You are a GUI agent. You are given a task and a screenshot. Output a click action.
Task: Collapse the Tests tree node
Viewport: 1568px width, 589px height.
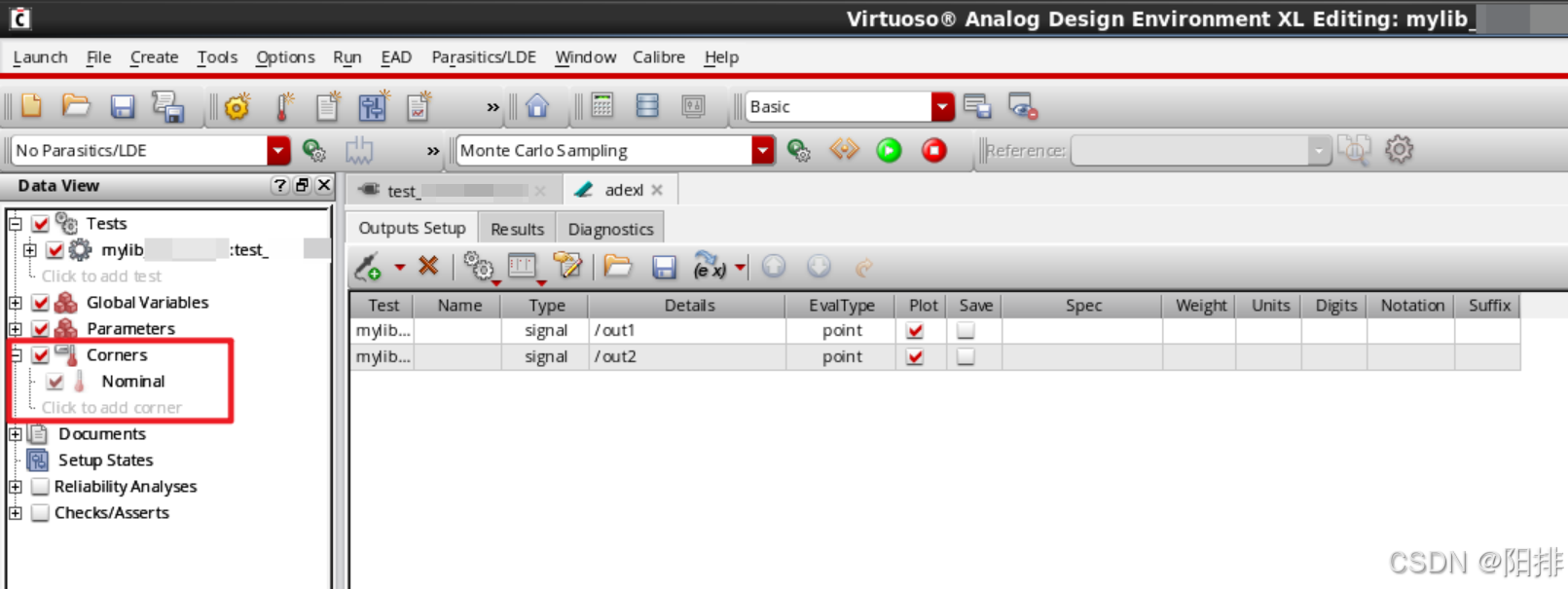click(16, 224)
